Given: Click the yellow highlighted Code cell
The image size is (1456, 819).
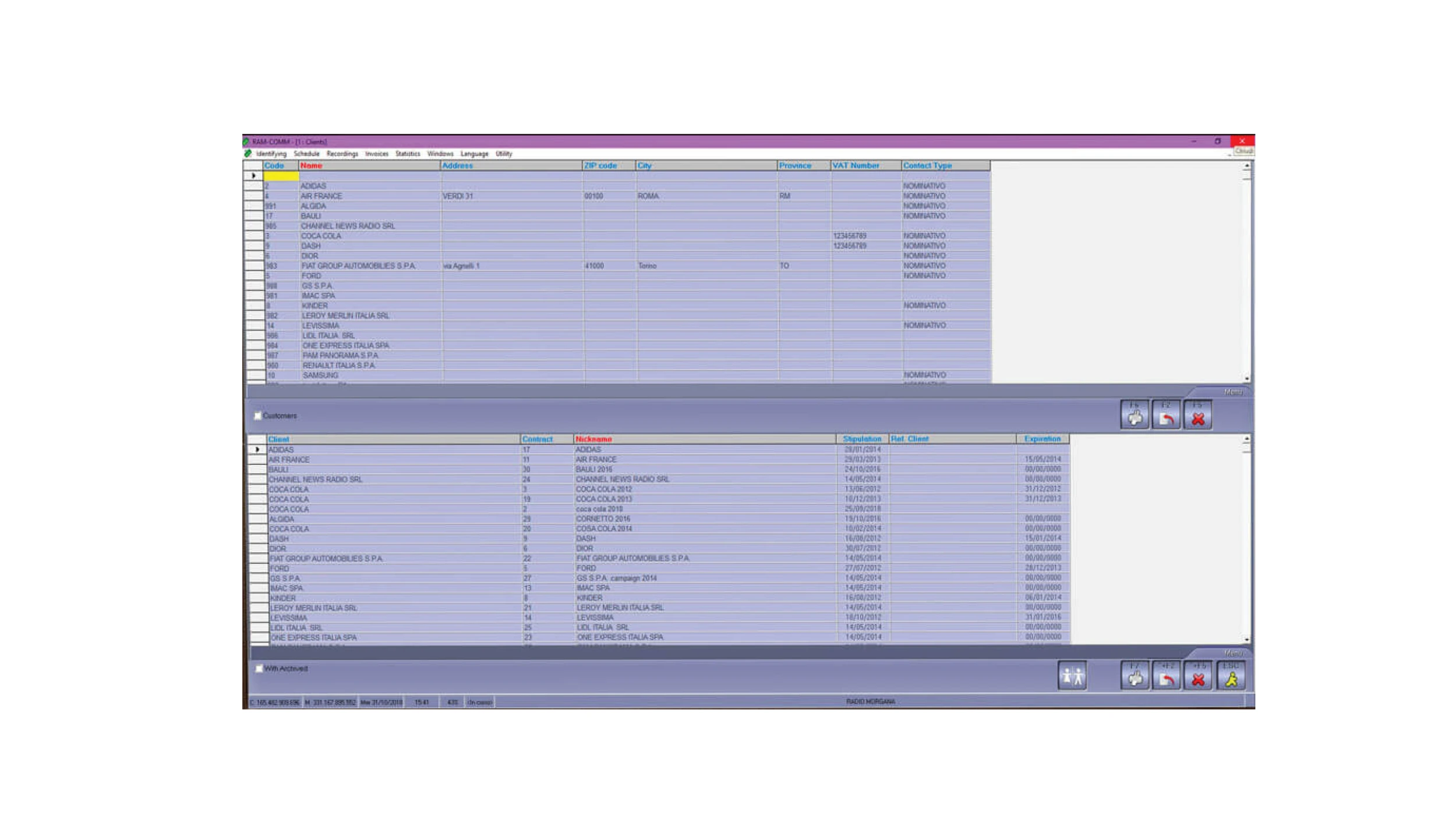Looking at the screenshot, I should tap(281, 176).
